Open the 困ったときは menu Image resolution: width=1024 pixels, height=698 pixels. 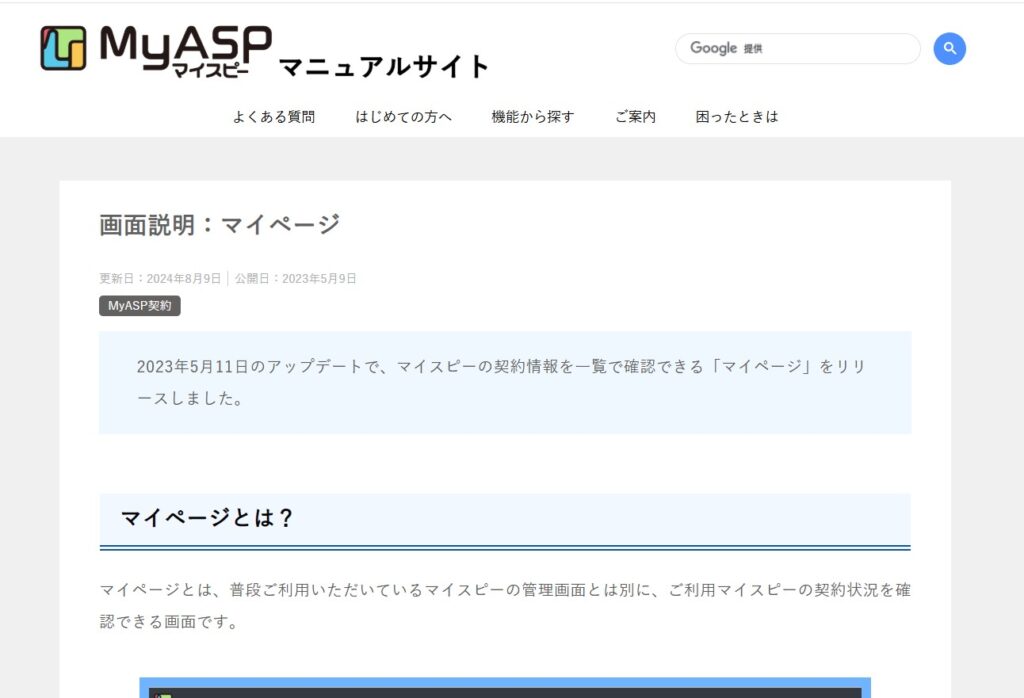(737, 117)
